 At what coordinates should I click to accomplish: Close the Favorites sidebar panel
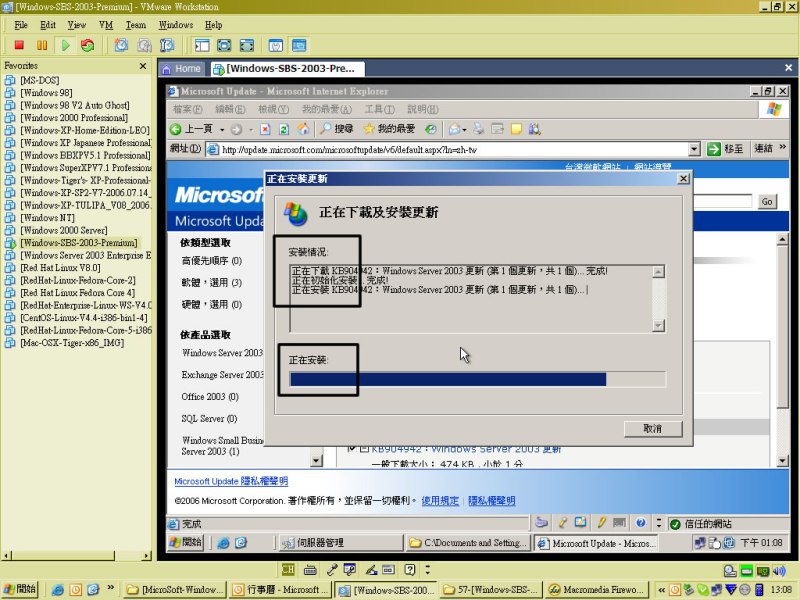point(143,66)
